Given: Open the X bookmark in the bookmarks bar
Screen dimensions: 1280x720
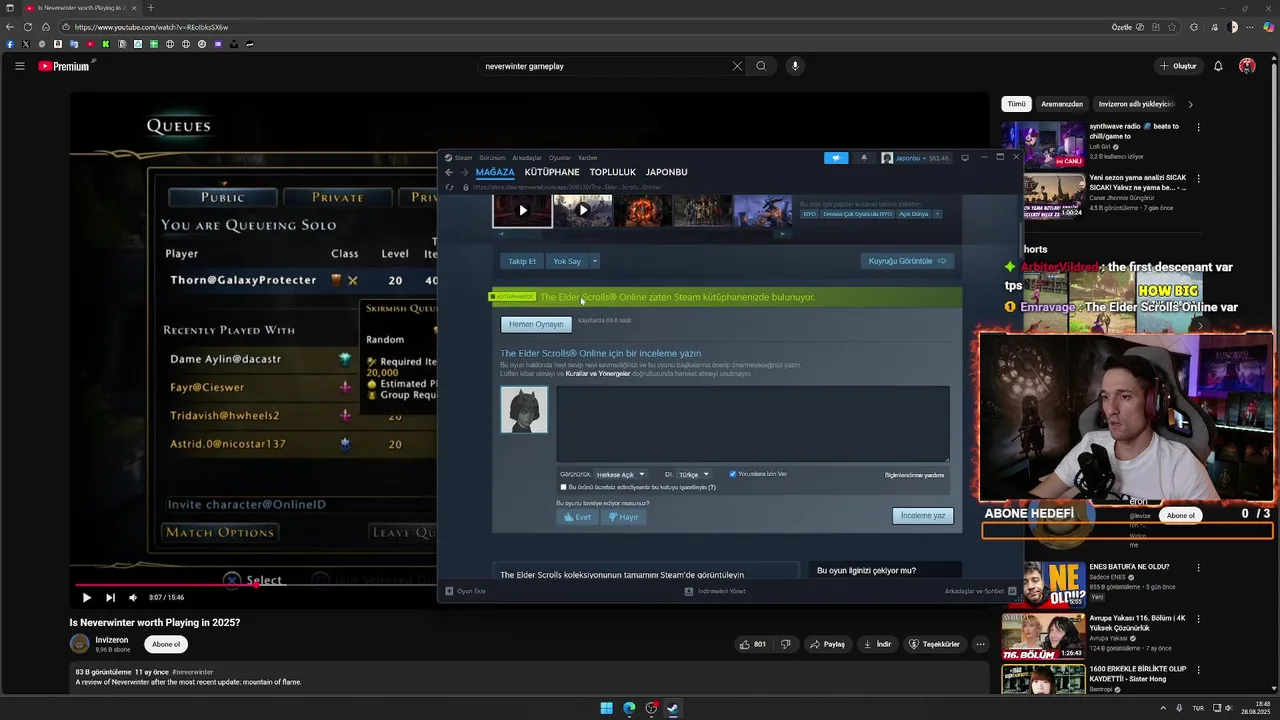Looking at the screenshot, I should point(26,44).
